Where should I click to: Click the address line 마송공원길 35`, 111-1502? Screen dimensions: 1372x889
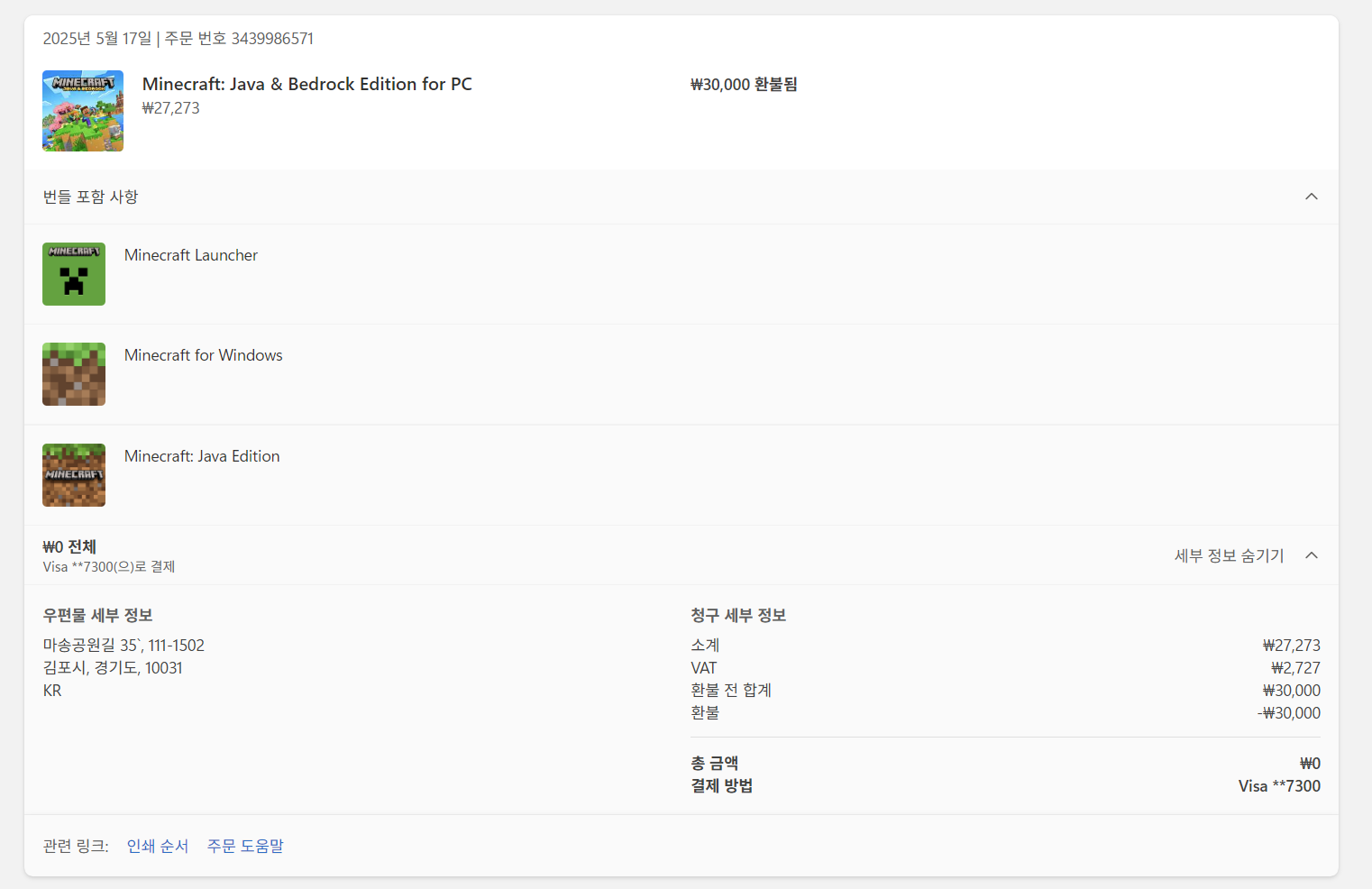point(123,646)
